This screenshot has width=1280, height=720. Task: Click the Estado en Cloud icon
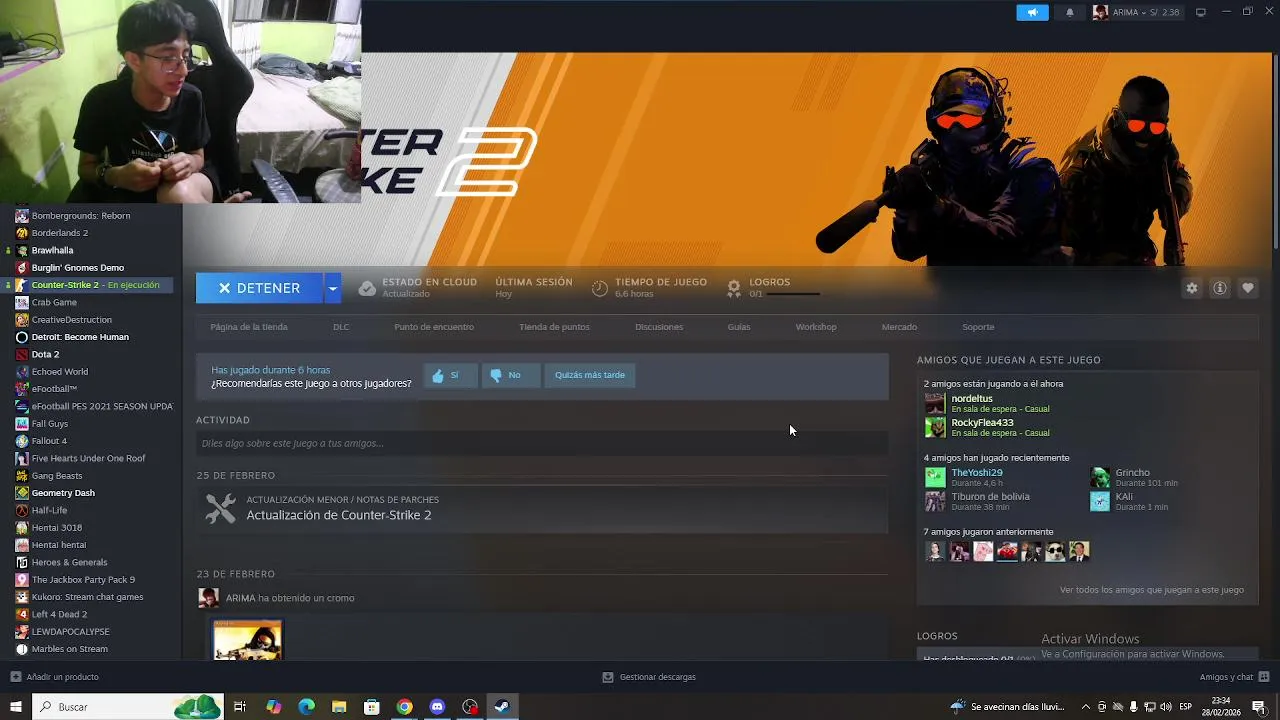[x=367, y=288]
